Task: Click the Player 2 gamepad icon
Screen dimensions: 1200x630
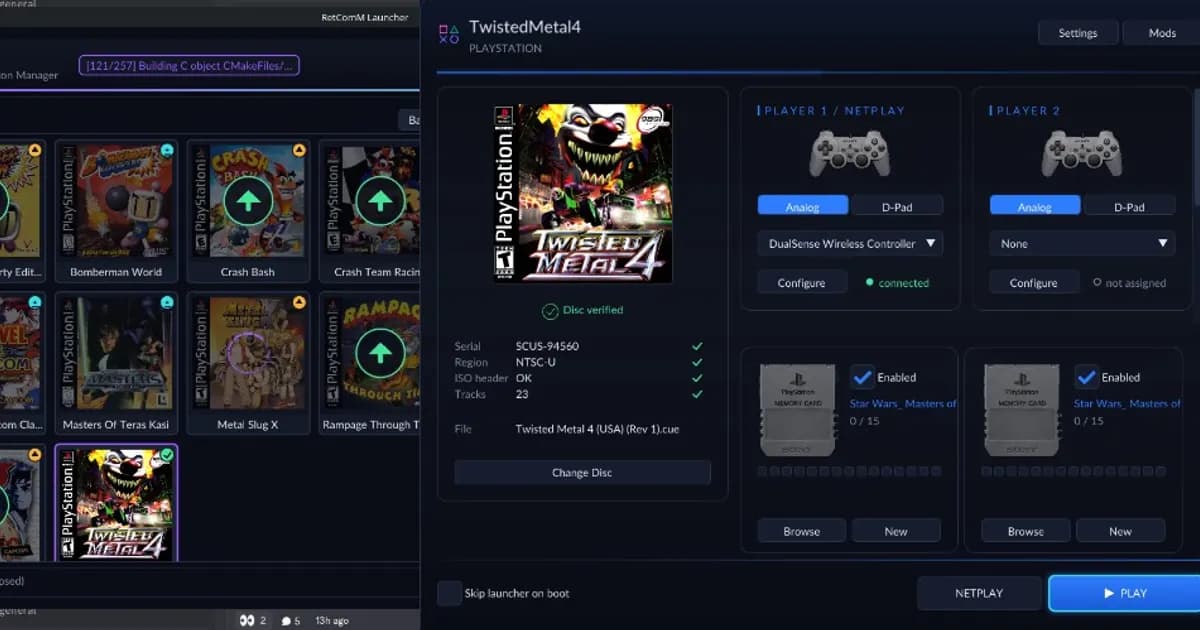Action: tap(1081, 153)
